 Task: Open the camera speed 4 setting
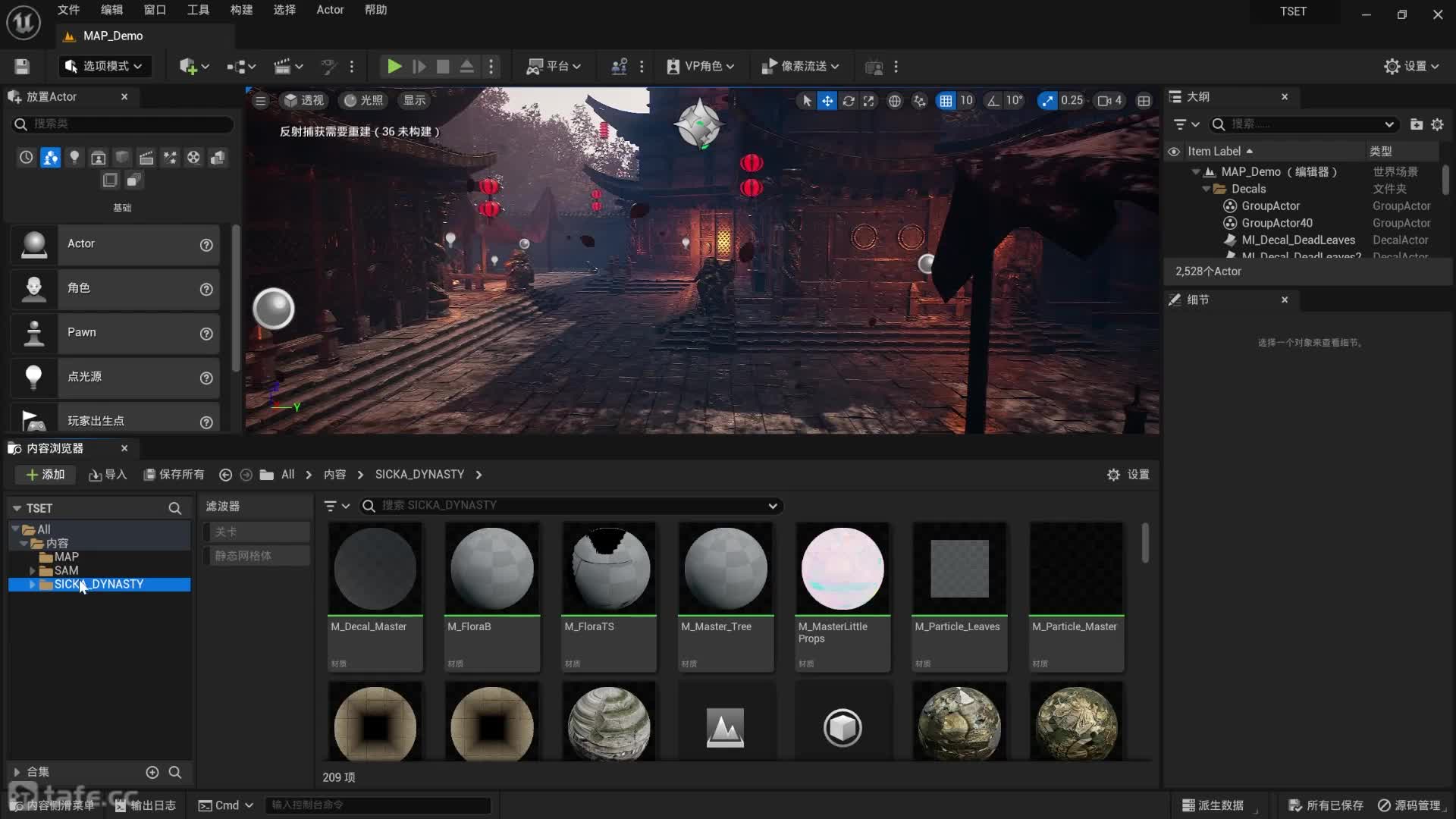(x=1109, y=100)
